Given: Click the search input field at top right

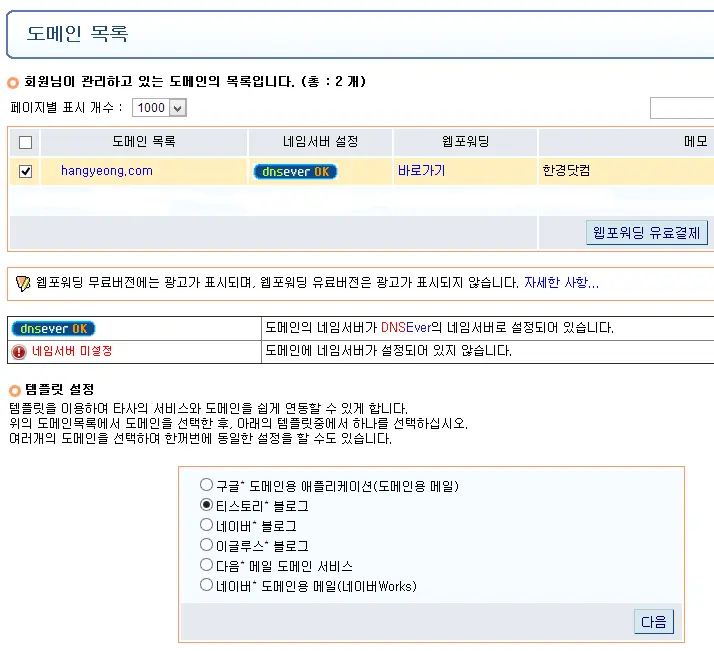Looking at the screenshot, I should (x=682, y=108).
